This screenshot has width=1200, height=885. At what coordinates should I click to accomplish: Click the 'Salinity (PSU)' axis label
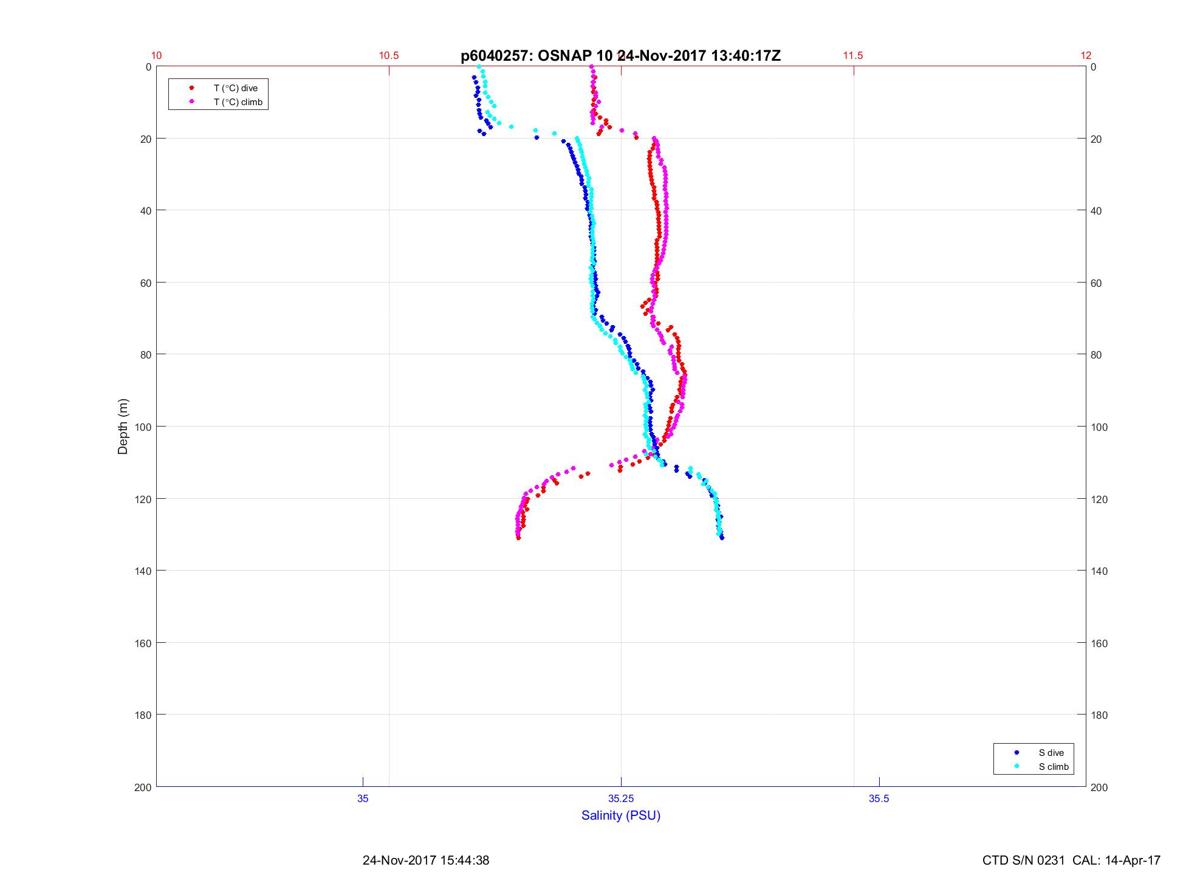(x=621, y=815)
